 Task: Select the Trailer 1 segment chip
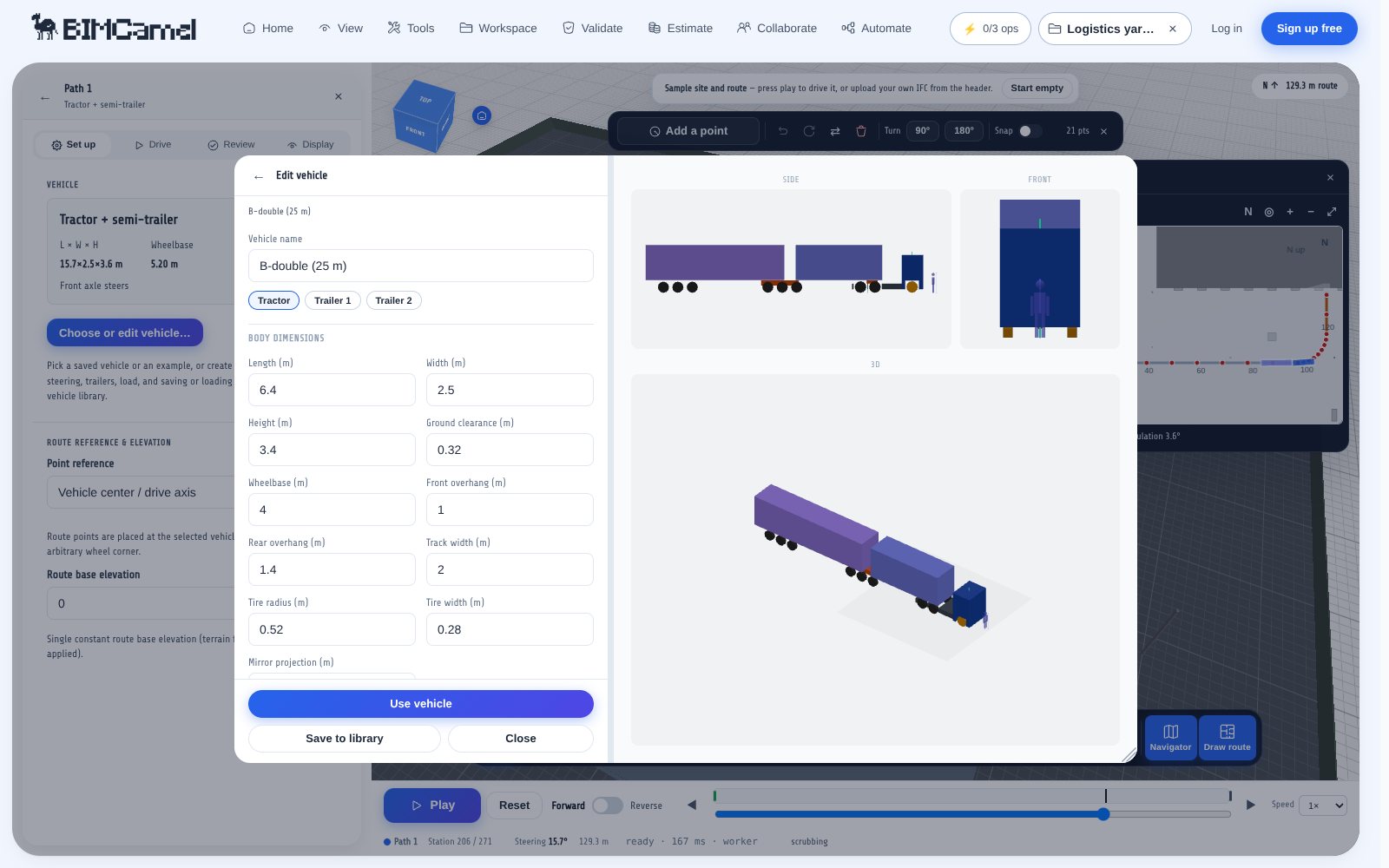[332, 300]
